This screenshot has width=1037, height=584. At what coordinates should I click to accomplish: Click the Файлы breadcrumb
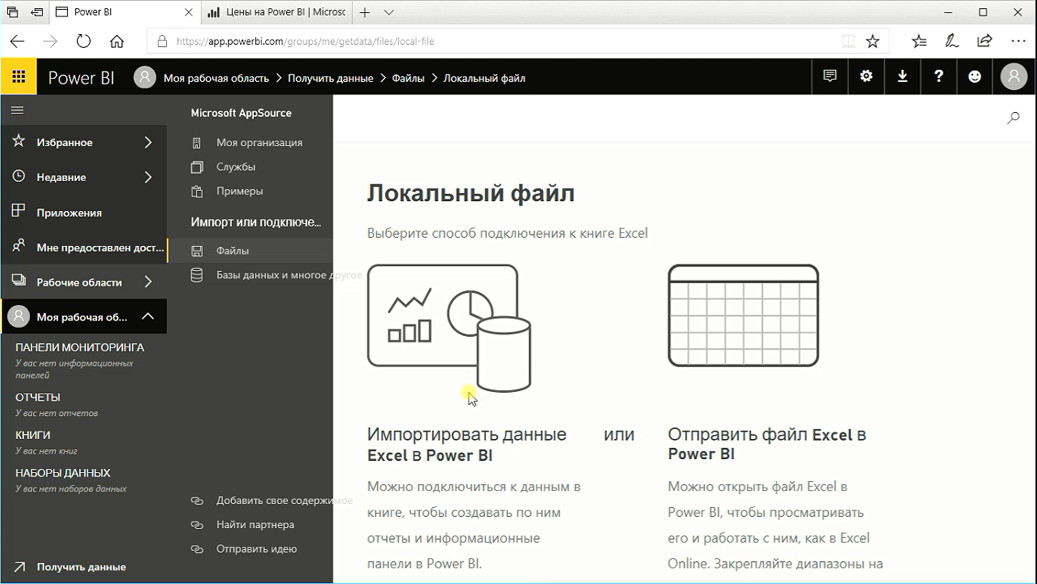click(408, 78)
